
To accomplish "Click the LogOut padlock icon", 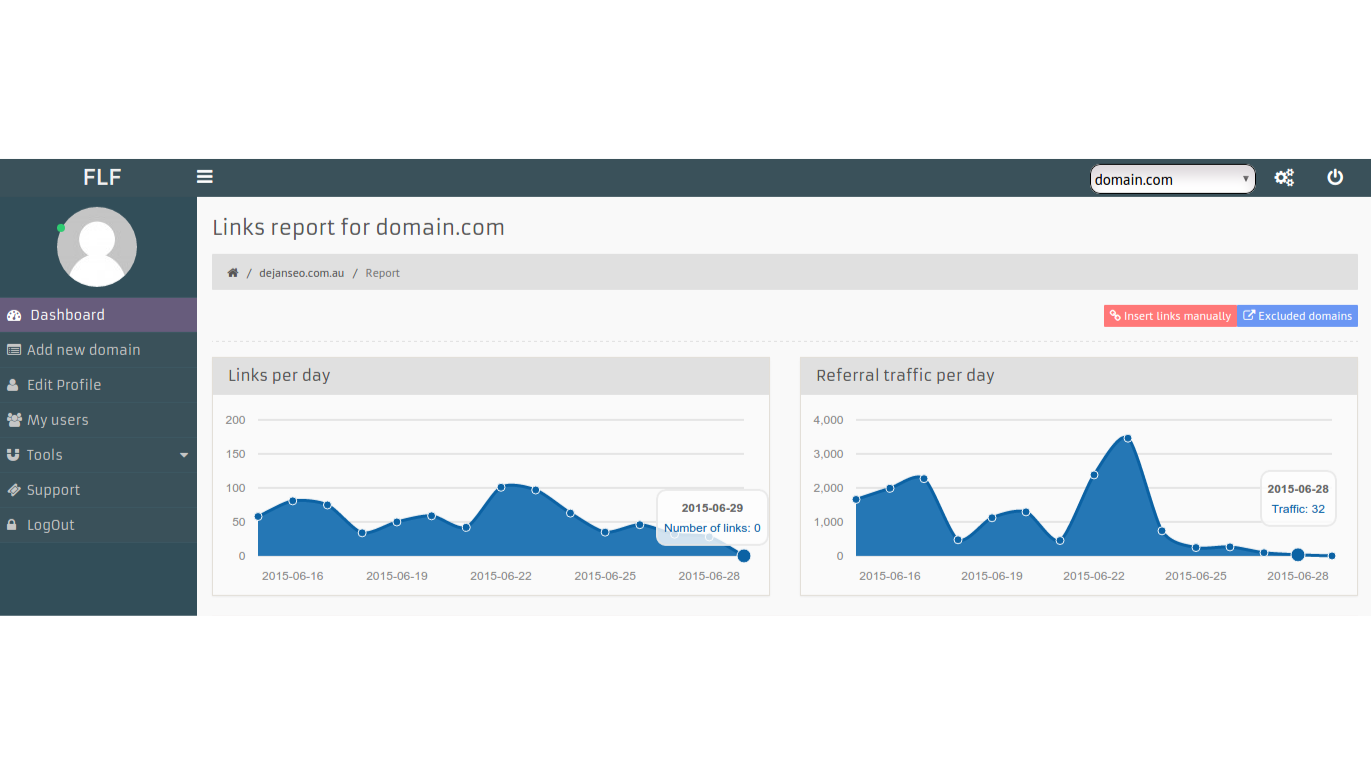I will [12, 524].
